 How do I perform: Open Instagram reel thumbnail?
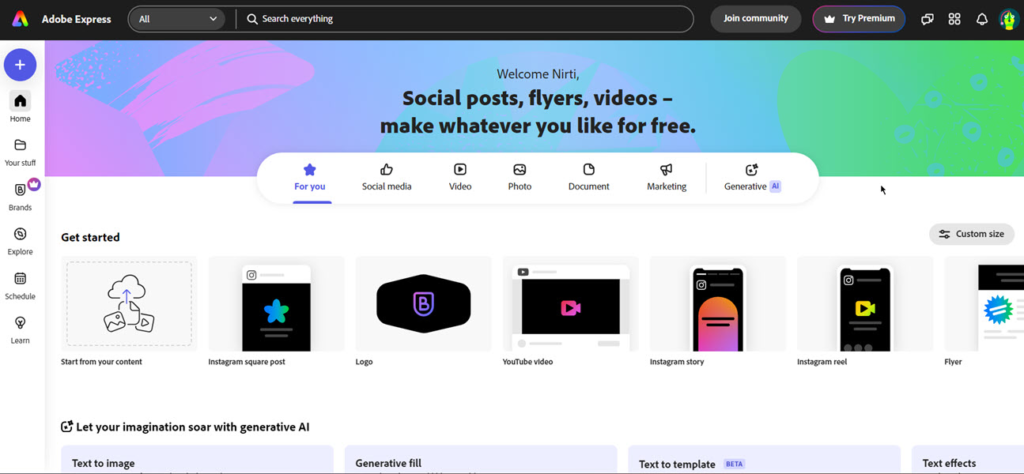pyautogui.click(x=865, y=304)
